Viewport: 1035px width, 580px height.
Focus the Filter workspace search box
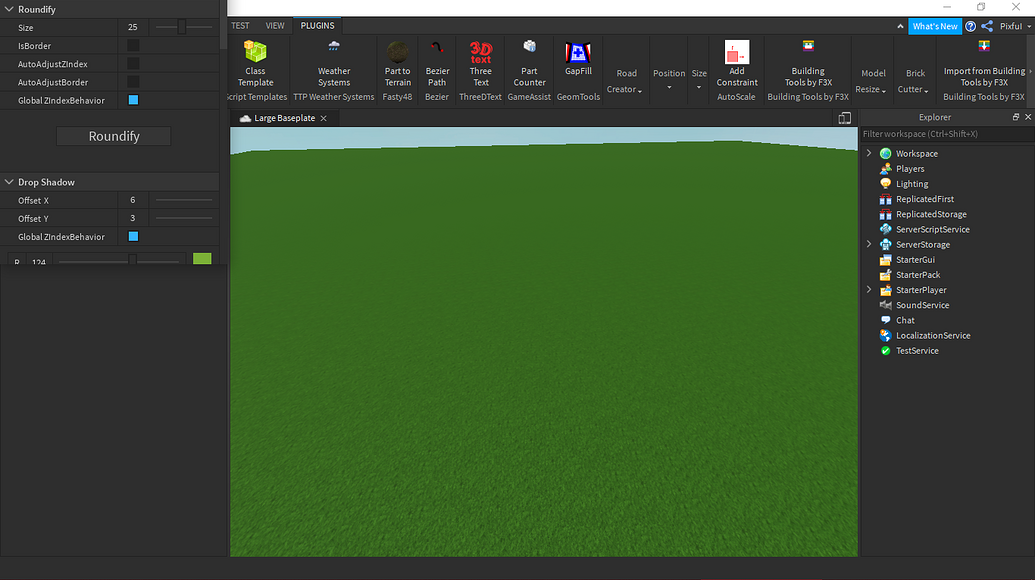(x=947, y=134)
